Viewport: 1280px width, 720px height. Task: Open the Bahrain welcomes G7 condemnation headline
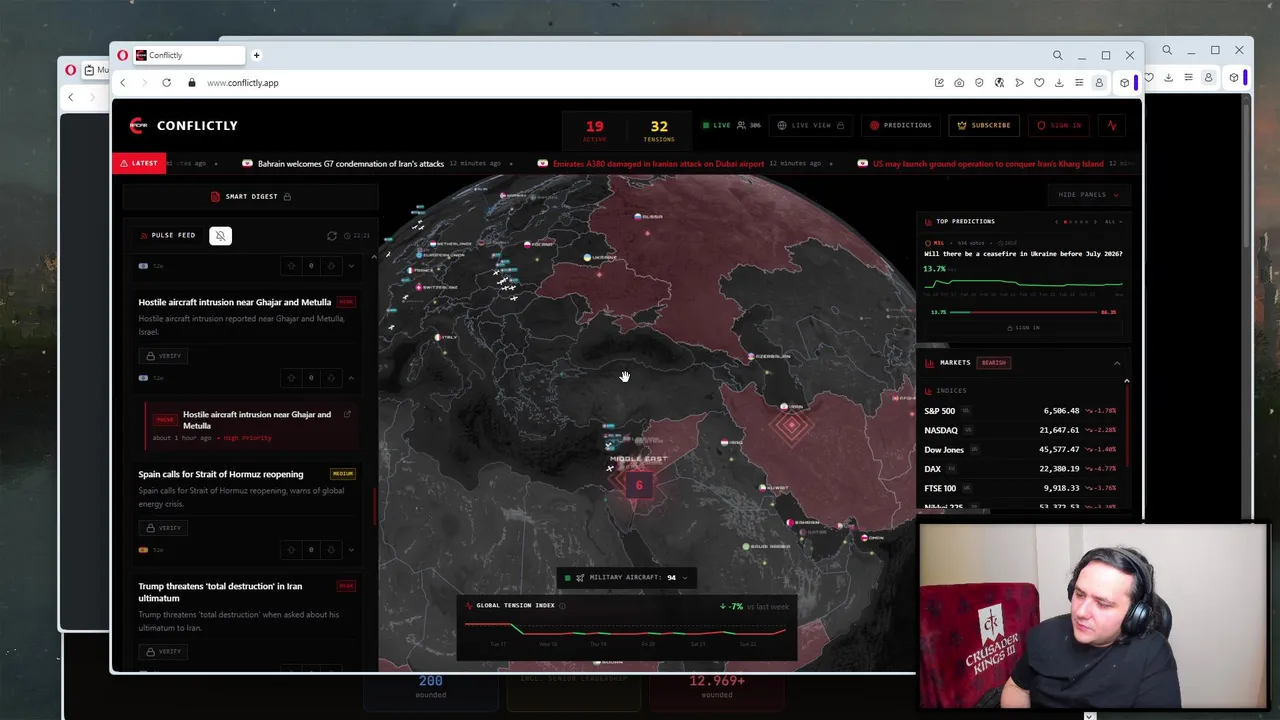tap(351, 163)
